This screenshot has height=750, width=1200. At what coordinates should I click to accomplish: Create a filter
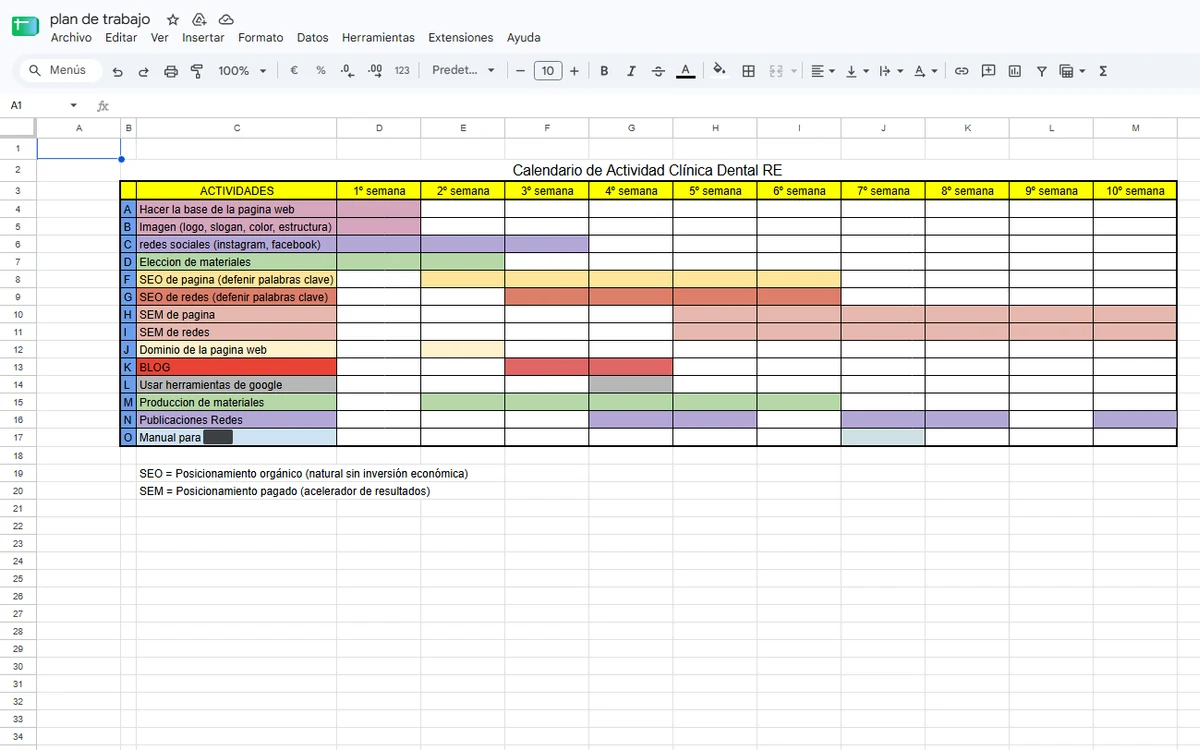click(1042, 71)
